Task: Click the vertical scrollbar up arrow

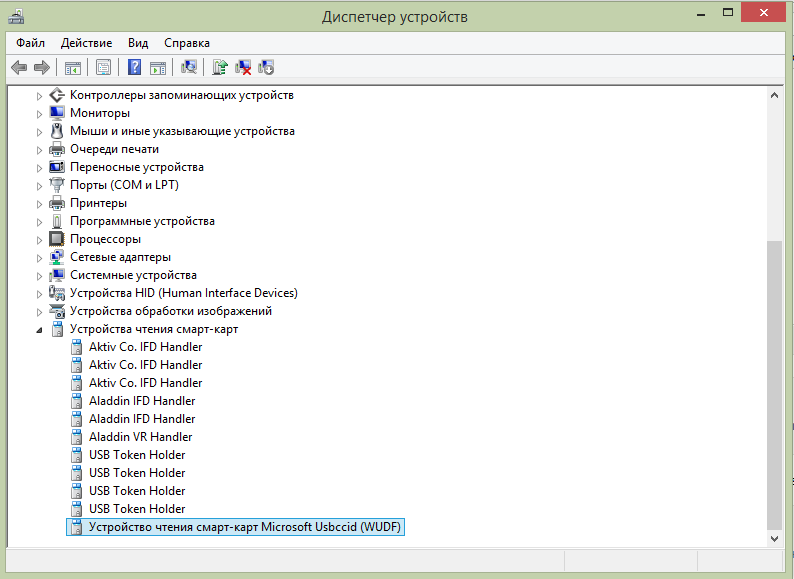Action: coord(775,94)
